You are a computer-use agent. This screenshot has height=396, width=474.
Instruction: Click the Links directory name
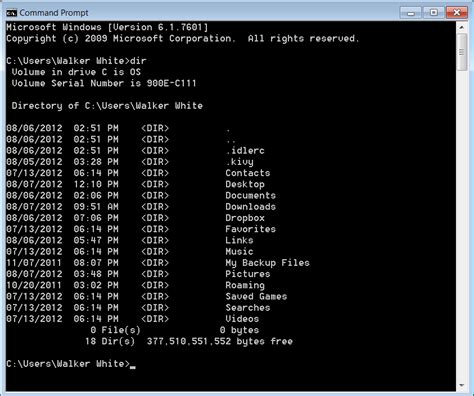[239, 240]
